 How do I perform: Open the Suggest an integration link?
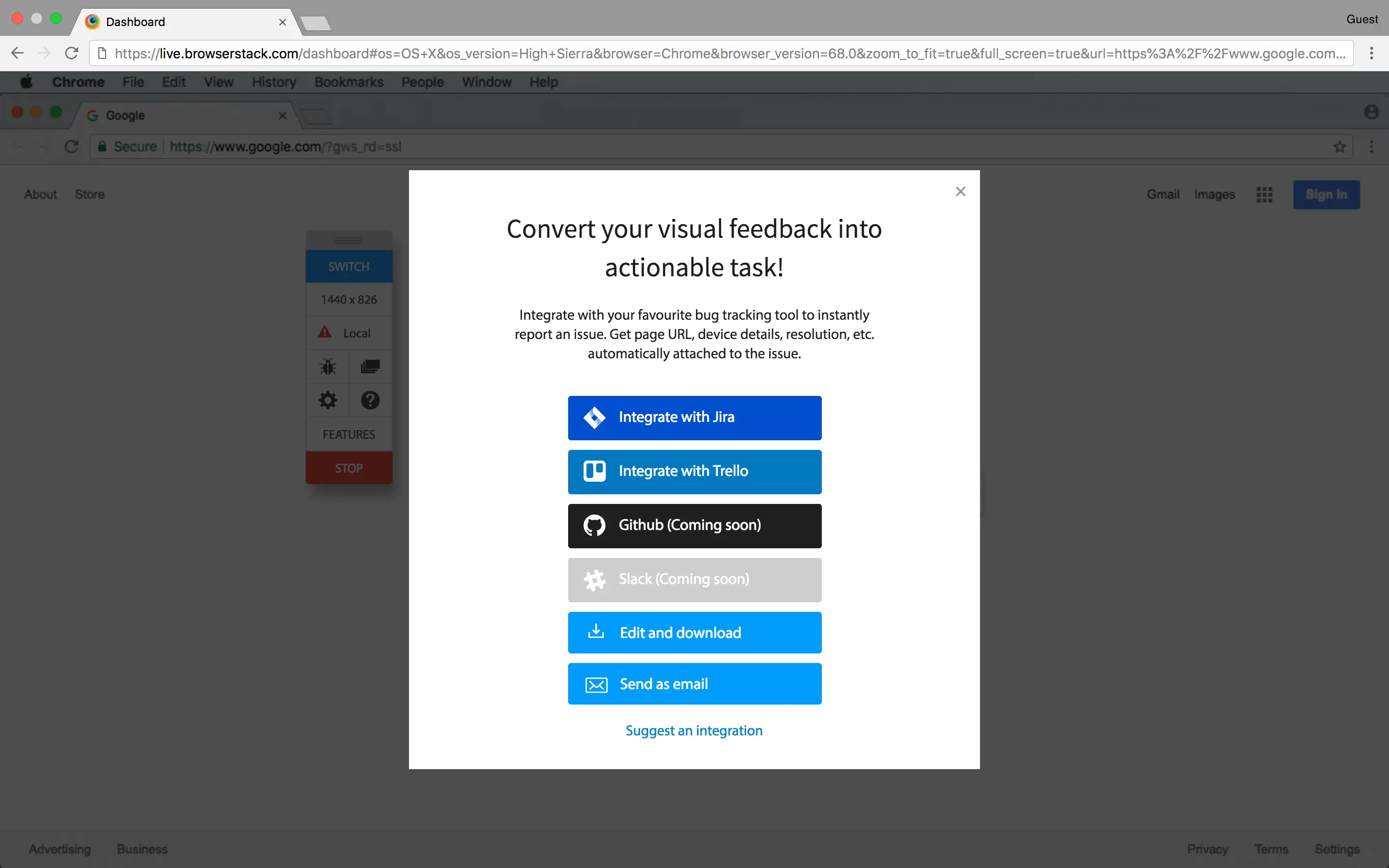click(694, 731)
